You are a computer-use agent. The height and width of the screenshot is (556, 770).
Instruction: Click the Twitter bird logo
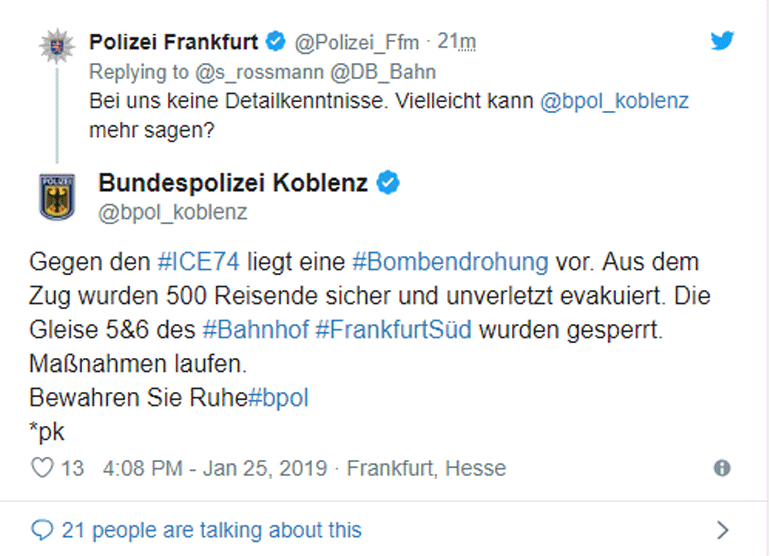[722, 41]
